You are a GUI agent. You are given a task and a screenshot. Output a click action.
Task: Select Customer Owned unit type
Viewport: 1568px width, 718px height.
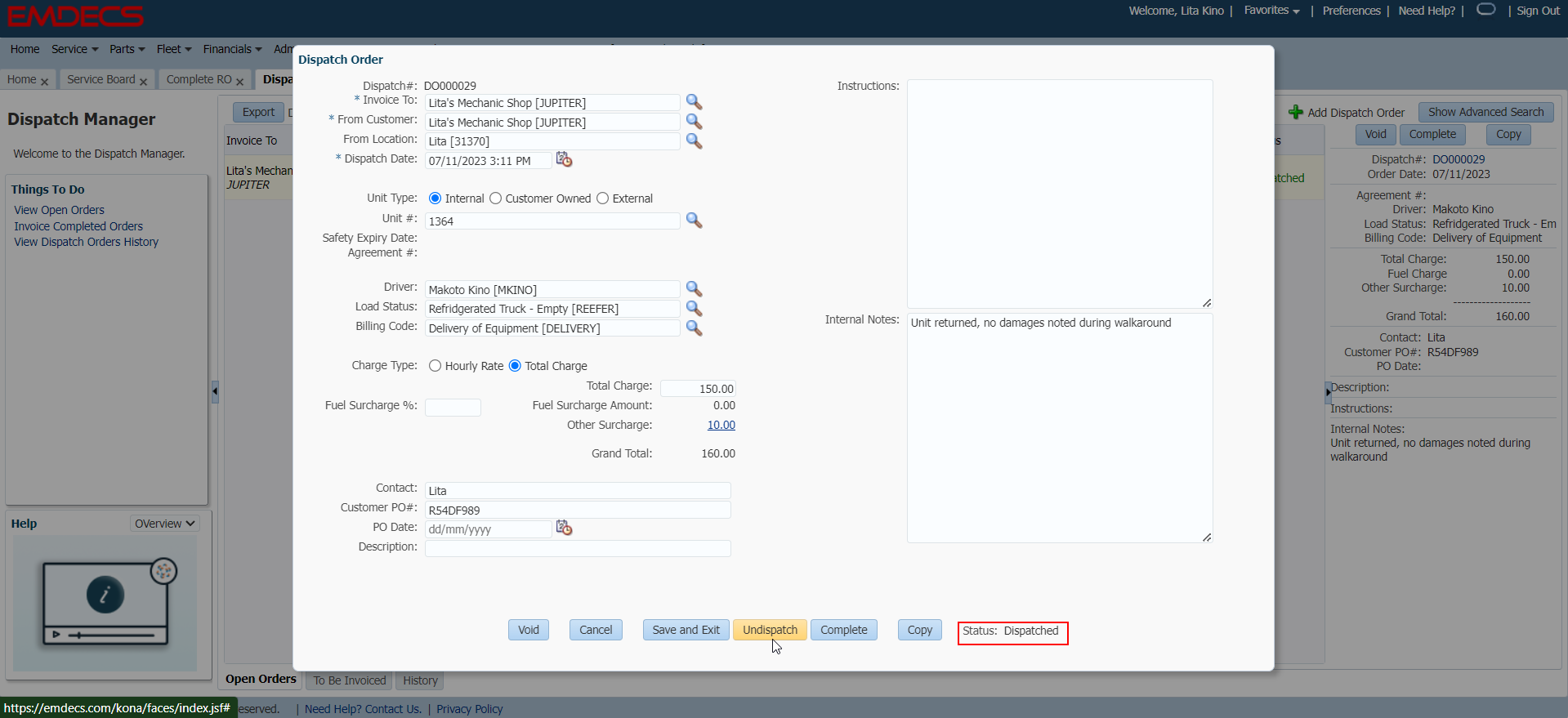coord(495,198)
